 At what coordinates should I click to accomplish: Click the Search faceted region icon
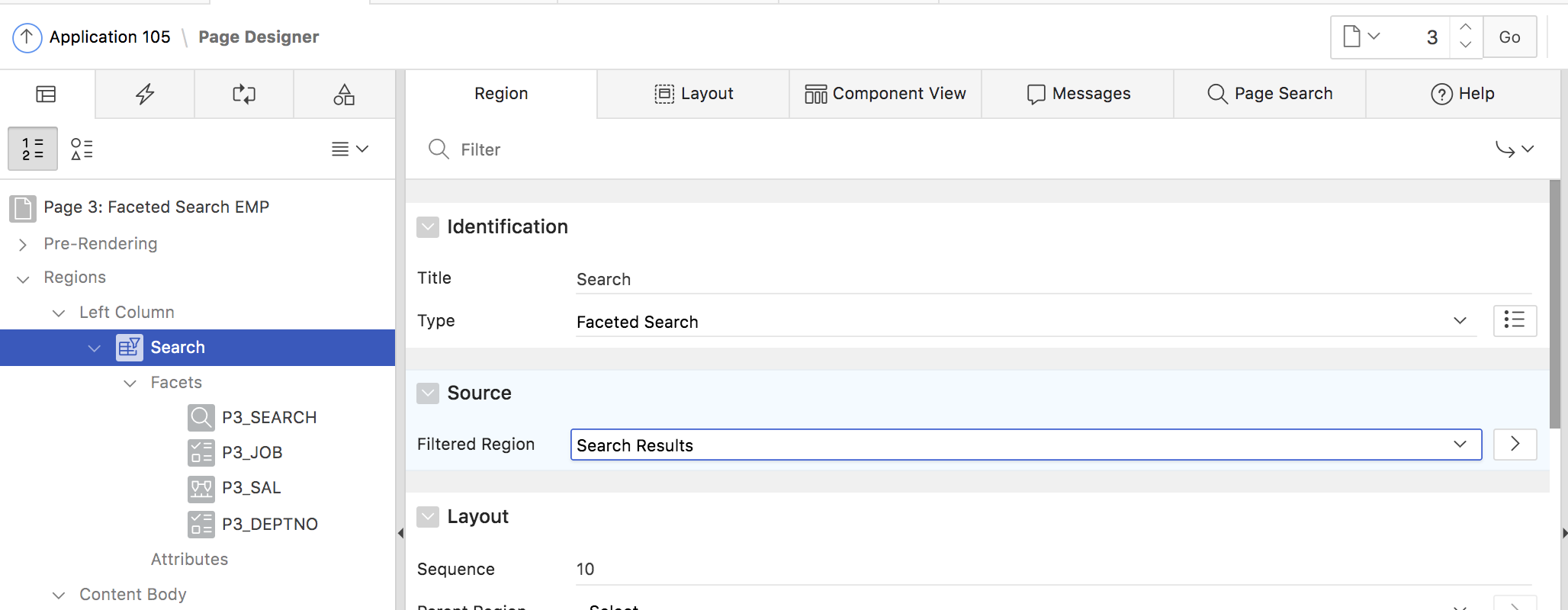tap(130, 348)
